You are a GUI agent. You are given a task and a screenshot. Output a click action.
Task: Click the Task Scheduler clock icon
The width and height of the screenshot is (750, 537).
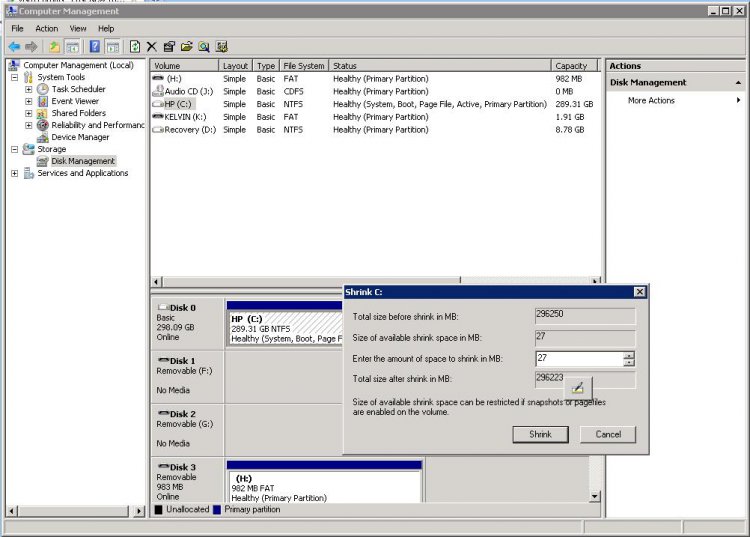point(43,89)
